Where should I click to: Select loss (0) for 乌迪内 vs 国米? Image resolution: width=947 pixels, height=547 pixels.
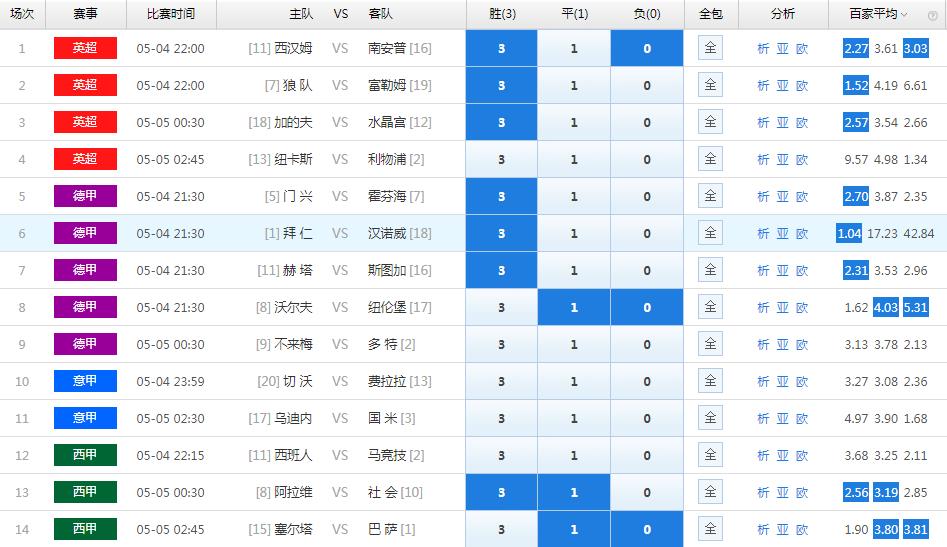647,418
